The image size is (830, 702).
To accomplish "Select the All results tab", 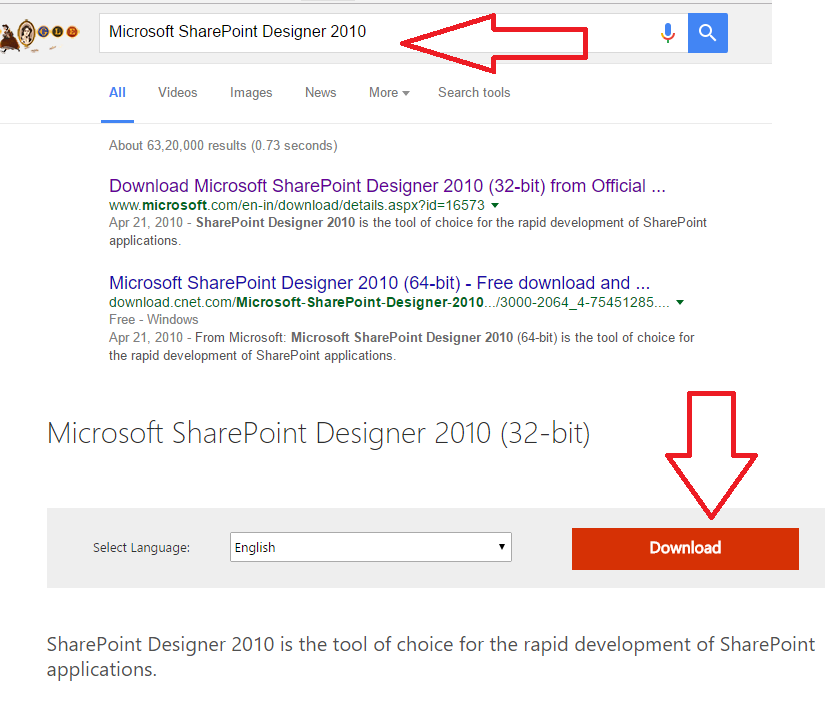I will click(x=117, y=93).
